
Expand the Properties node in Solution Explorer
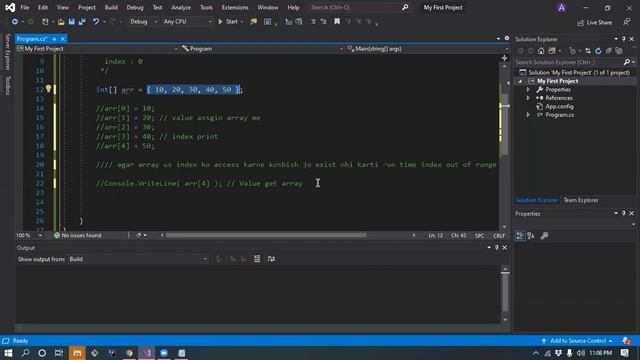(x=528, y=89)
